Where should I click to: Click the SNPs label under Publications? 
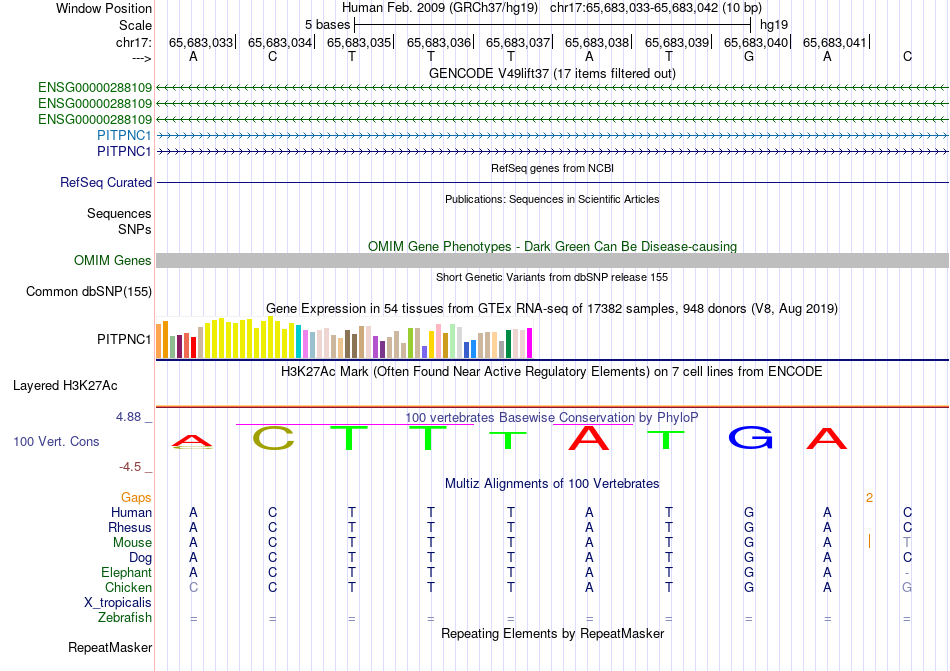(x=135, y=230)
